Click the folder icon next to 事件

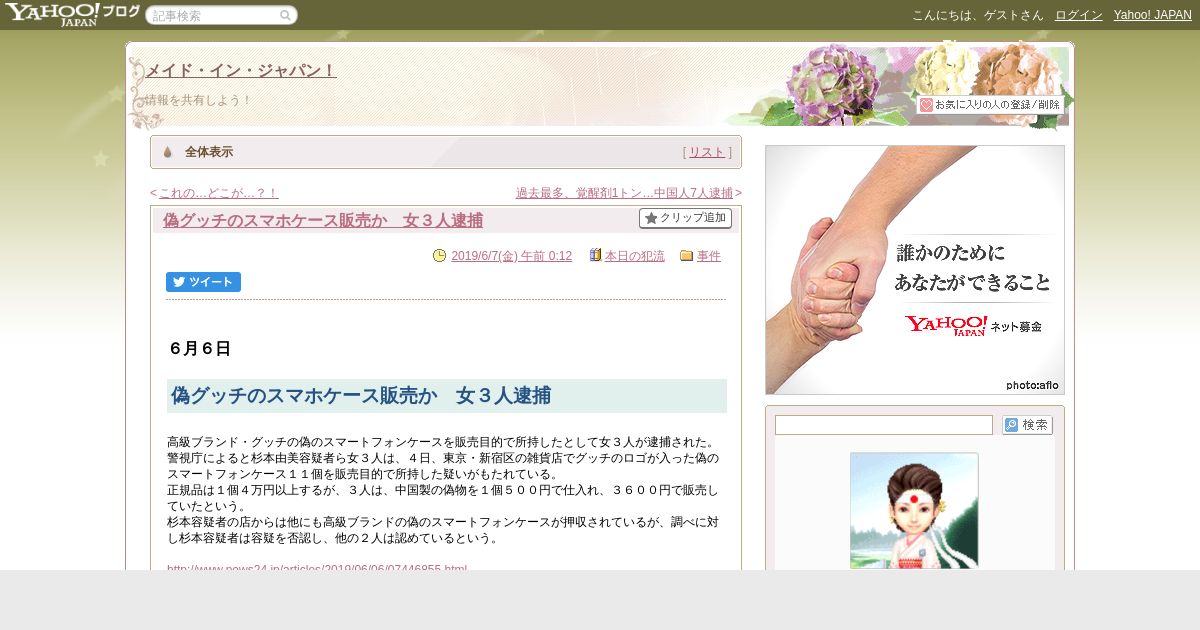coord(686,256)
